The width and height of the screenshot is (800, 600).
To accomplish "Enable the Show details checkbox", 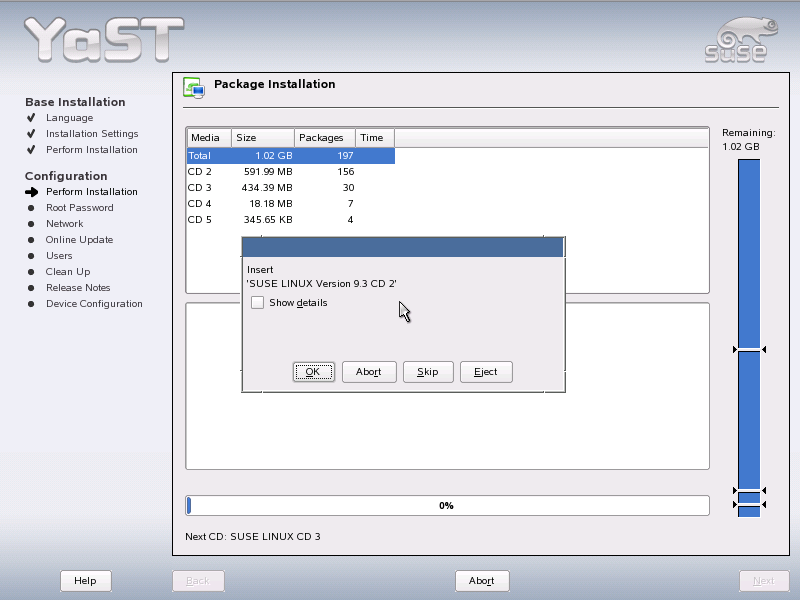I will pos(258,303).
